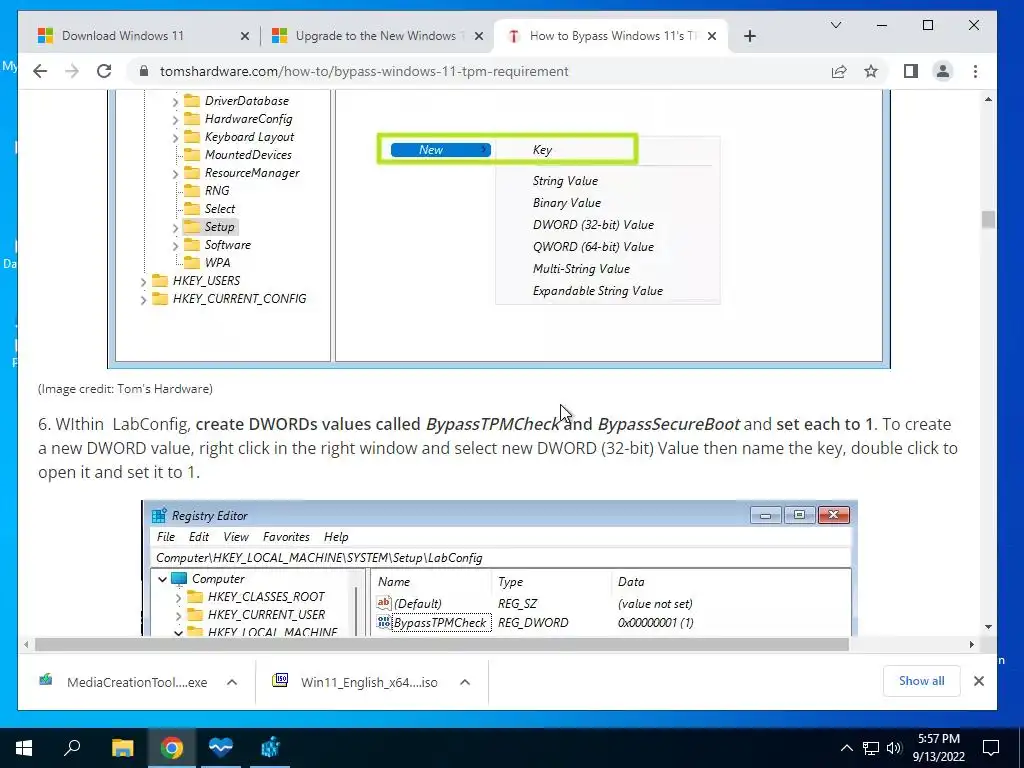View site security lock information
The image size is (1024, 768).
(144, 71)
